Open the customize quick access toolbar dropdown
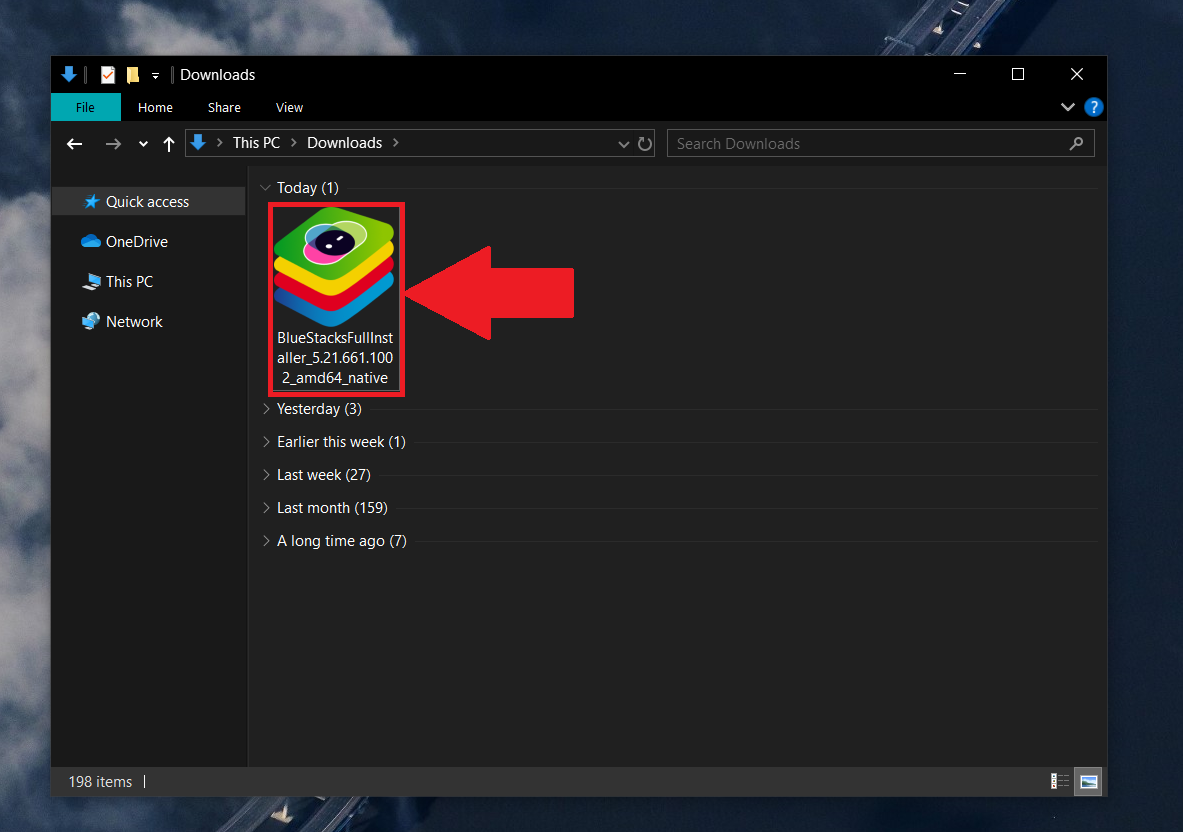 156,74
